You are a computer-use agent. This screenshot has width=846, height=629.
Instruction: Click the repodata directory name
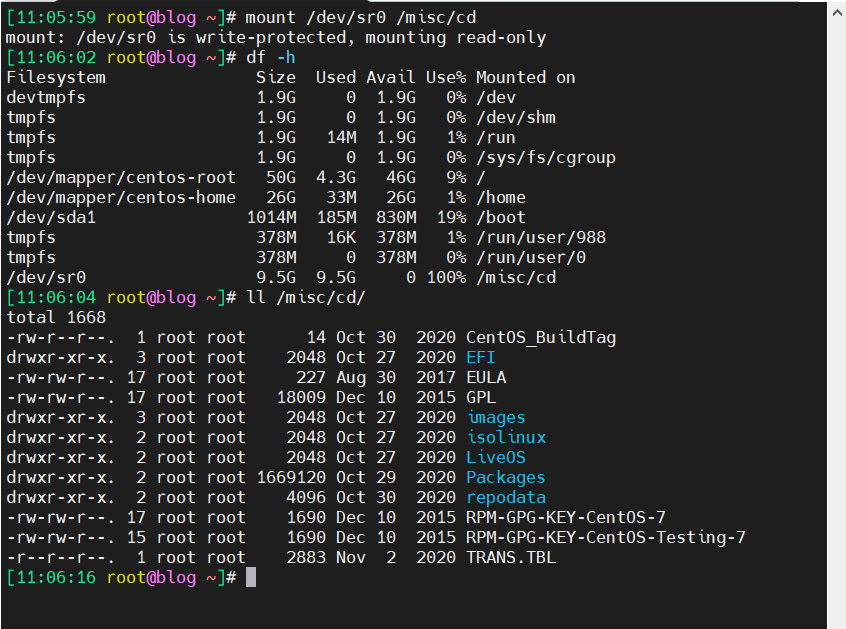click(x=505, y=497)
